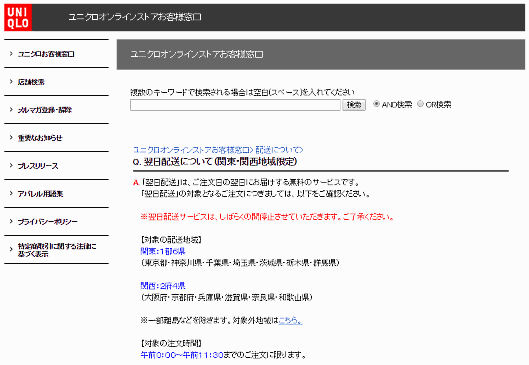Open ユニクロお客様窓口 sidebar item
The image size is (529, 365).
coord(46,54)
